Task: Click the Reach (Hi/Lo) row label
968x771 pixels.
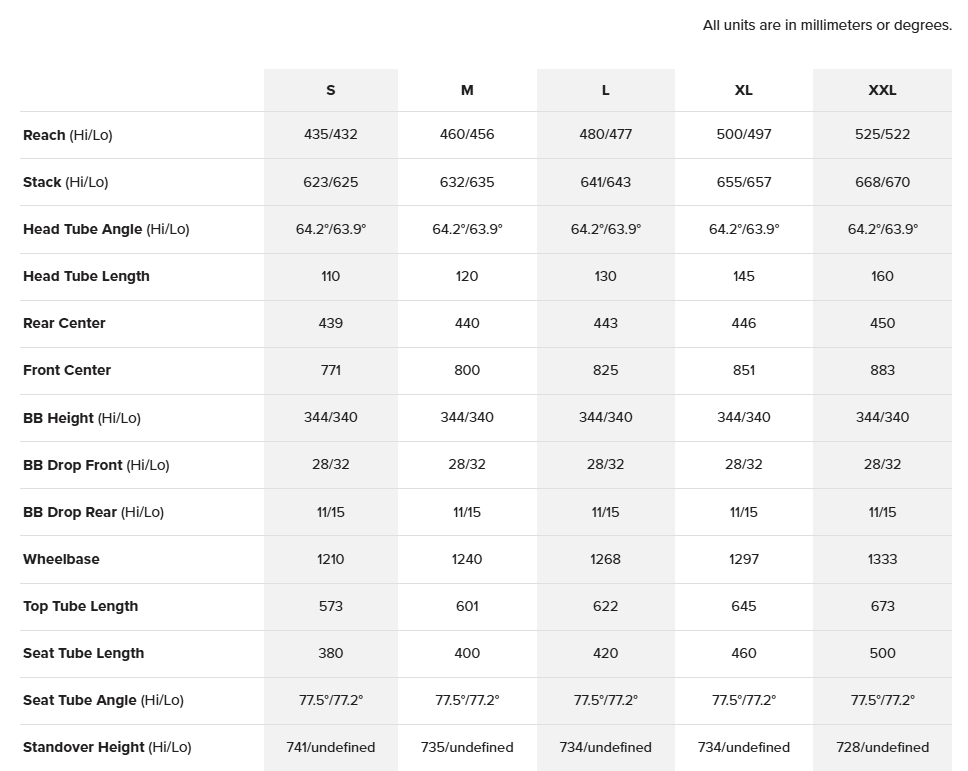Action: click(x=68, y=135)
